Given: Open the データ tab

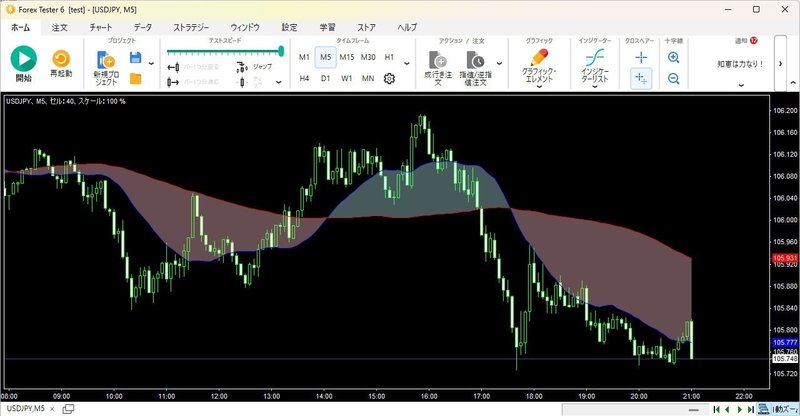Looking at the screenshot, I should [143, 28].
